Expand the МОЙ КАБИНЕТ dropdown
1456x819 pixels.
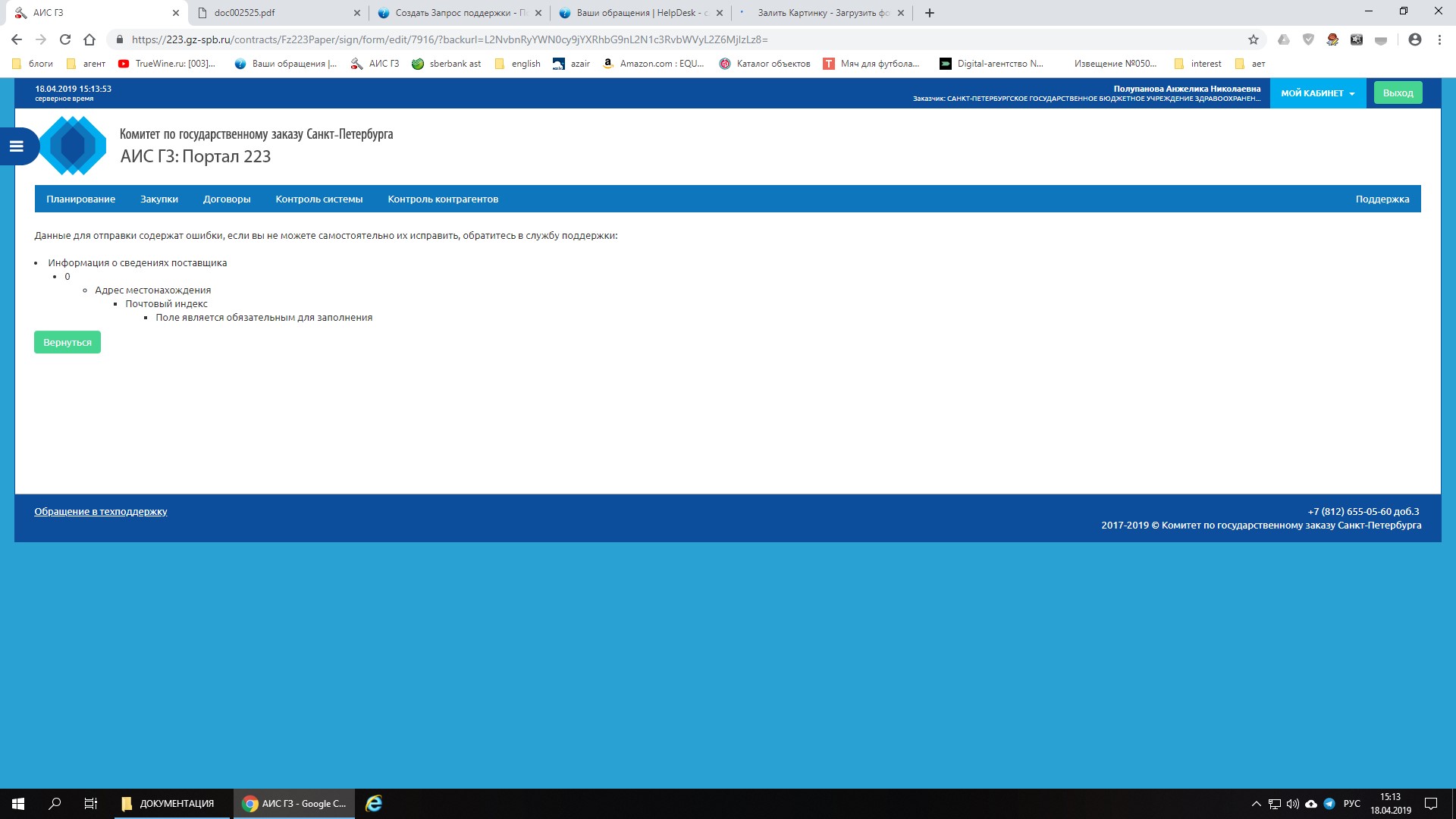[x=1317, y=93]
